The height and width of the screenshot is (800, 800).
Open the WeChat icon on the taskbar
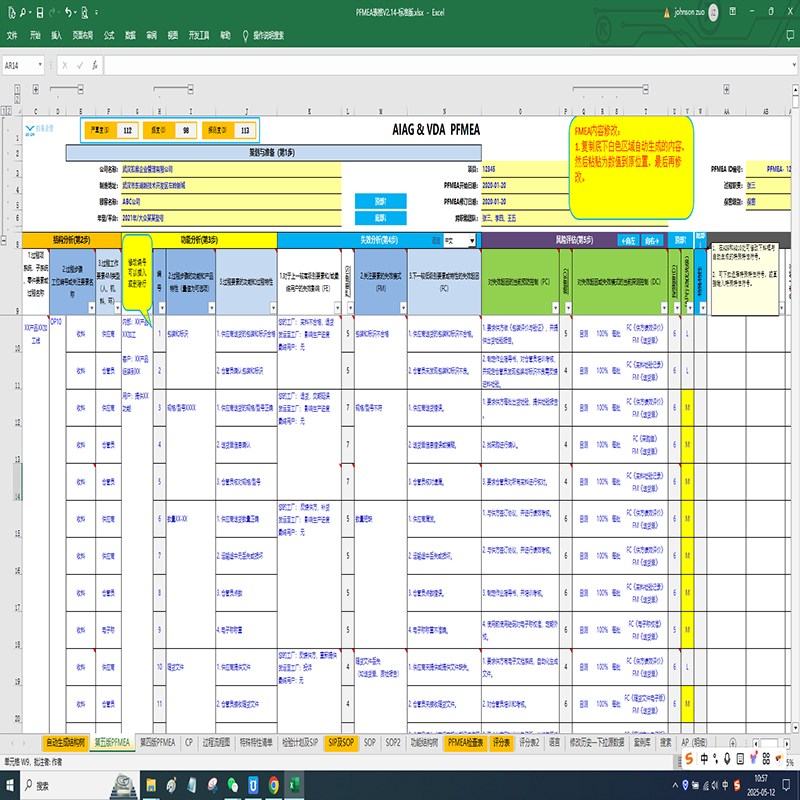pyautogui.click(x=233, y=785)
